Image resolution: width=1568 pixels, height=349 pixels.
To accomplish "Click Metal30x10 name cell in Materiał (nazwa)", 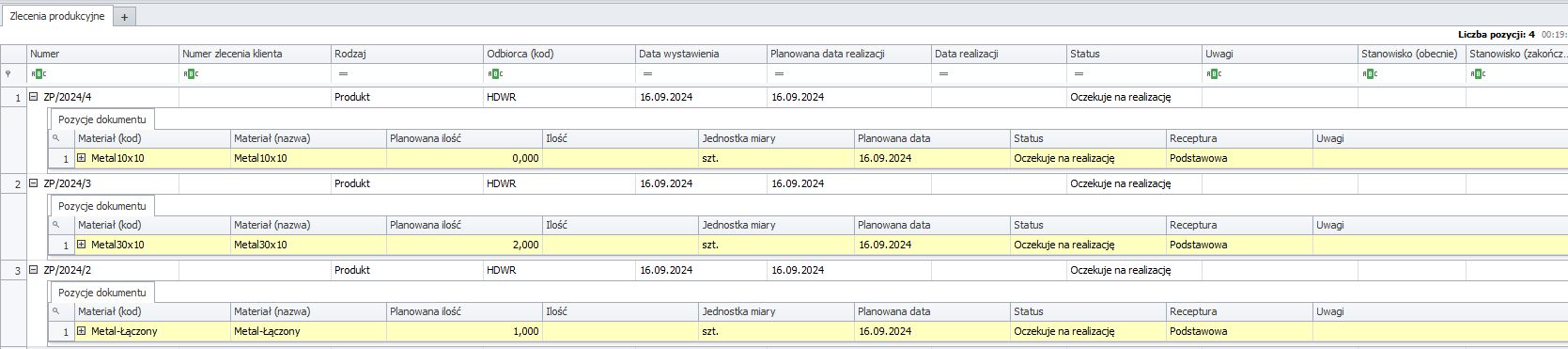I will pyautogui.click(x=308, y=245).
